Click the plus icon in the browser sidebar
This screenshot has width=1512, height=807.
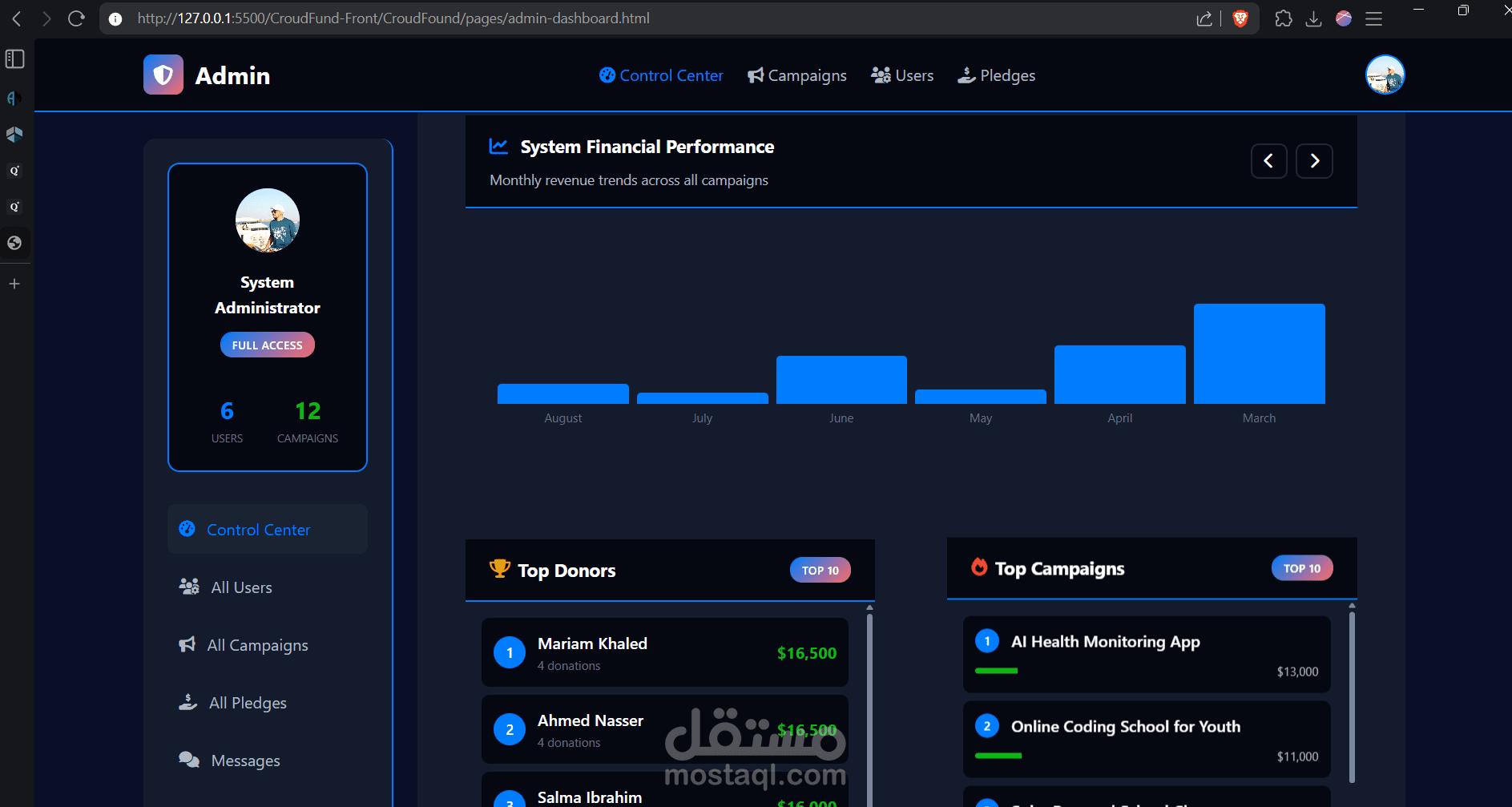click(14, 284)
